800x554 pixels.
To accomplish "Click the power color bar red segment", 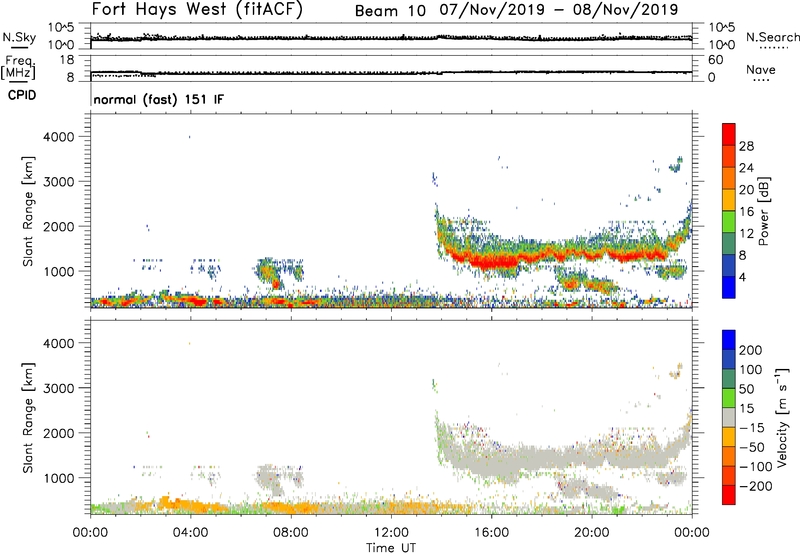I will tap(729, 134).
